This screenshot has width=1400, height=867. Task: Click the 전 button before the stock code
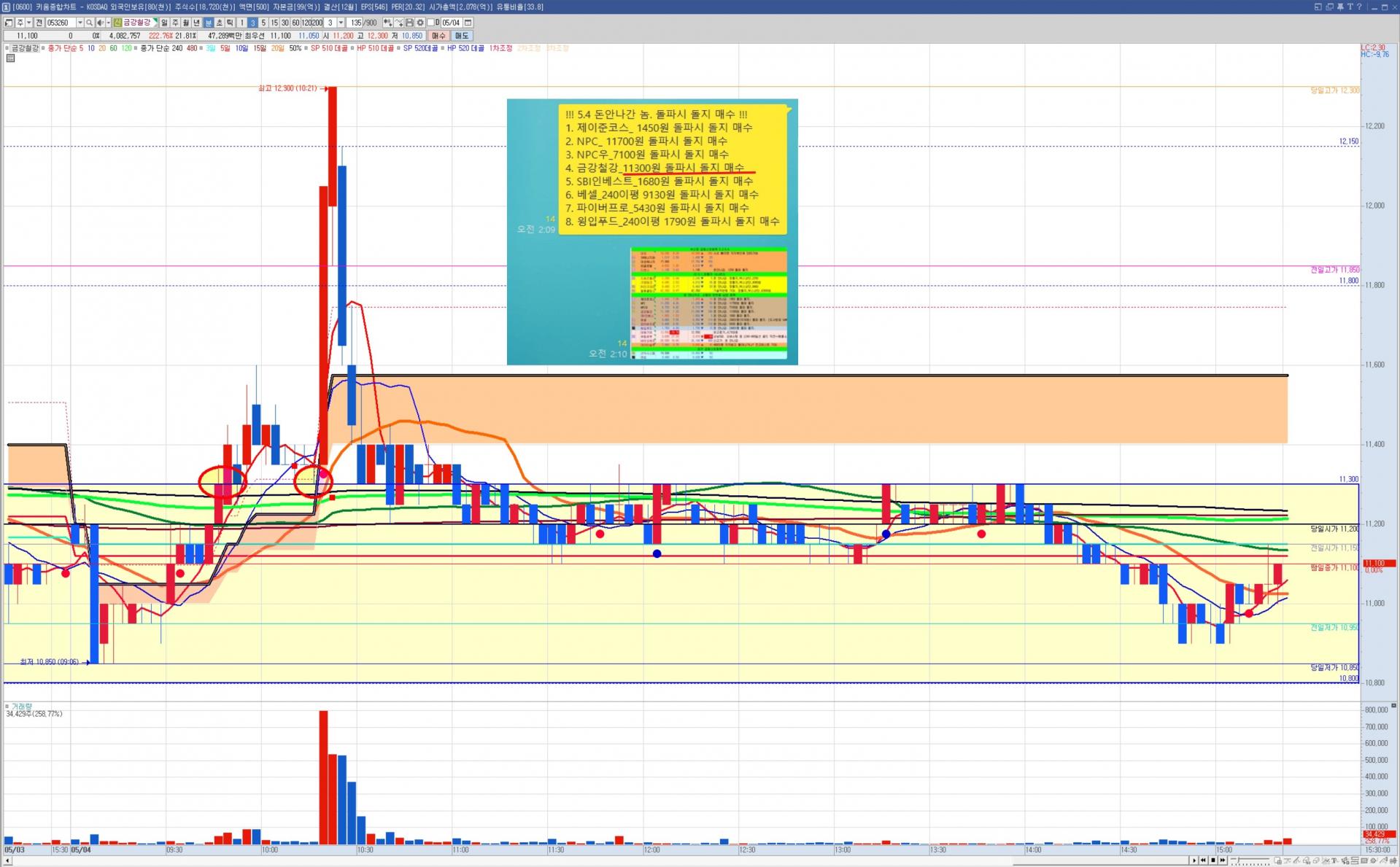coord(39,23)
